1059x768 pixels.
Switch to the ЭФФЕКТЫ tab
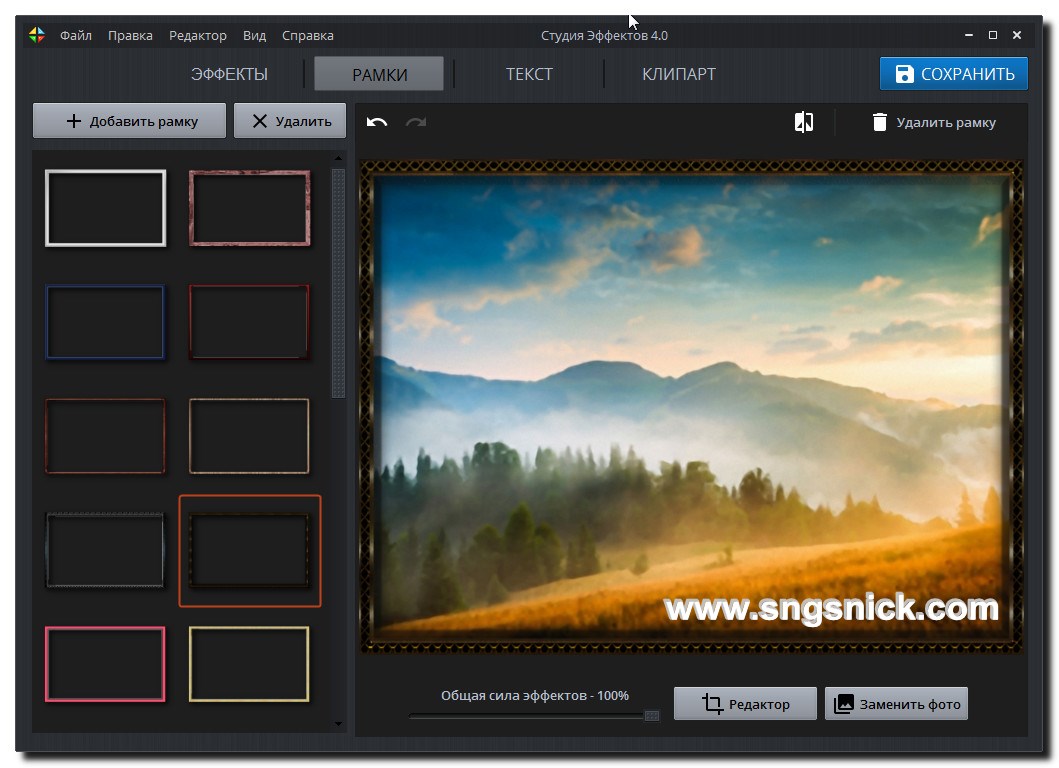tap(230, 74)
